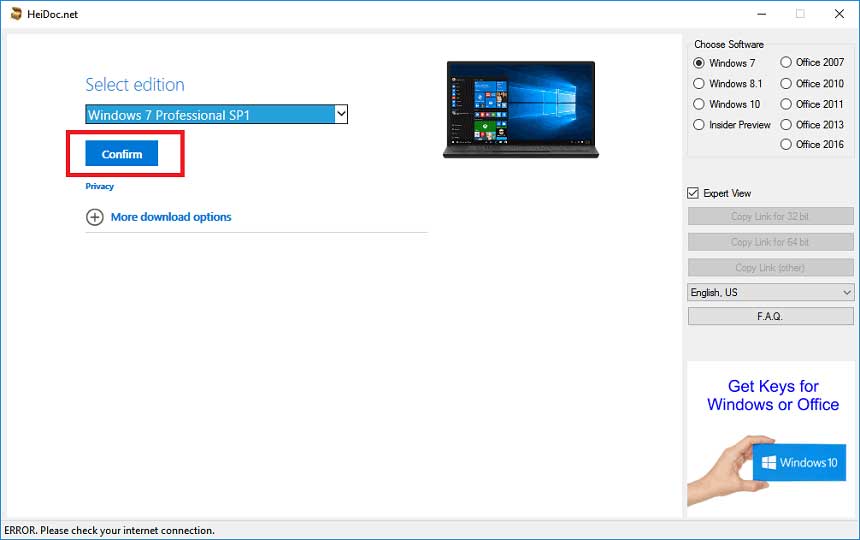
Task: Minimize the HeiDoc.net window
Action: click(761, 14)
